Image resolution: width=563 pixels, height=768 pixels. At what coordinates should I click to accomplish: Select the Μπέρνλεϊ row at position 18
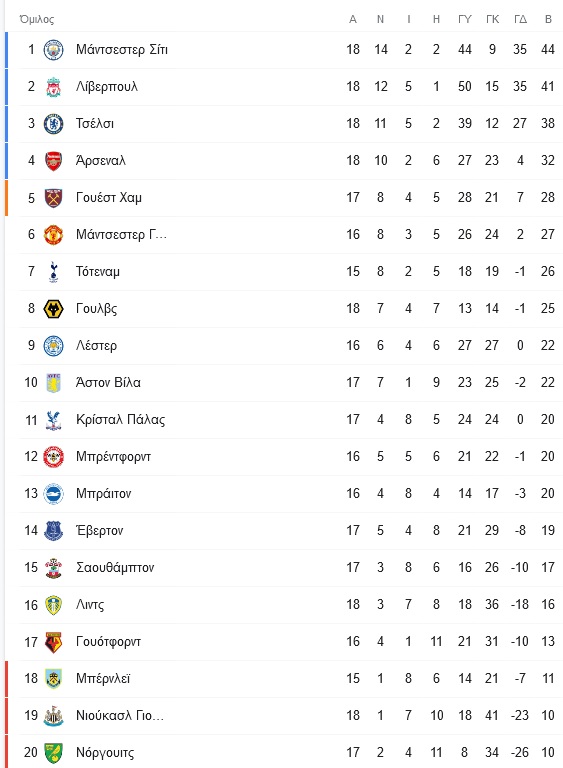284,679
